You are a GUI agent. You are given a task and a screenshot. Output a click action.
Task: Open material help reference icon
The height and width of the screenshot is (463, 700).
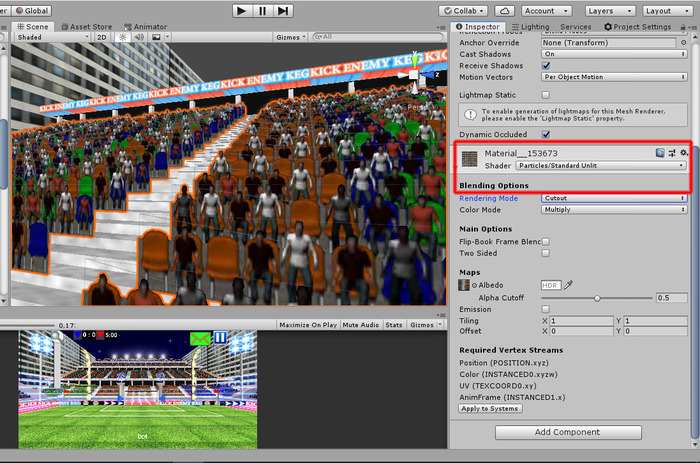pos(660,153)
